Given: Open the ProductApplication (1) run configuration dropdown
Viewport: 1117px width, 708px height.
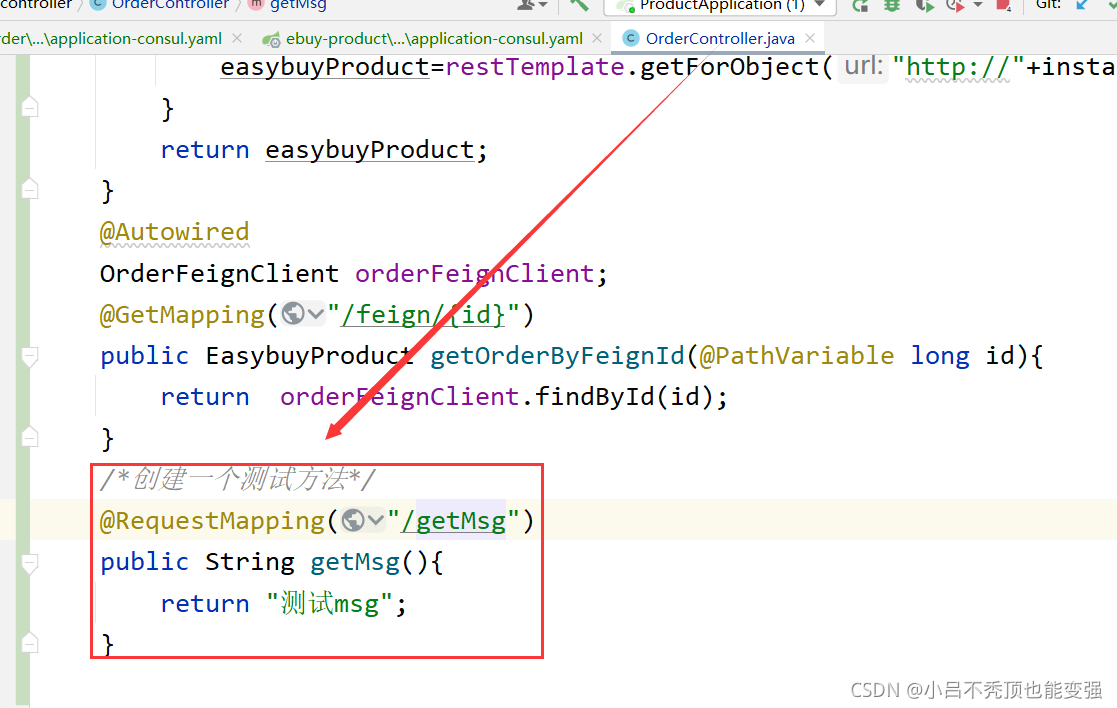Looking at the screenshot, I should click(x=719, y=6).
